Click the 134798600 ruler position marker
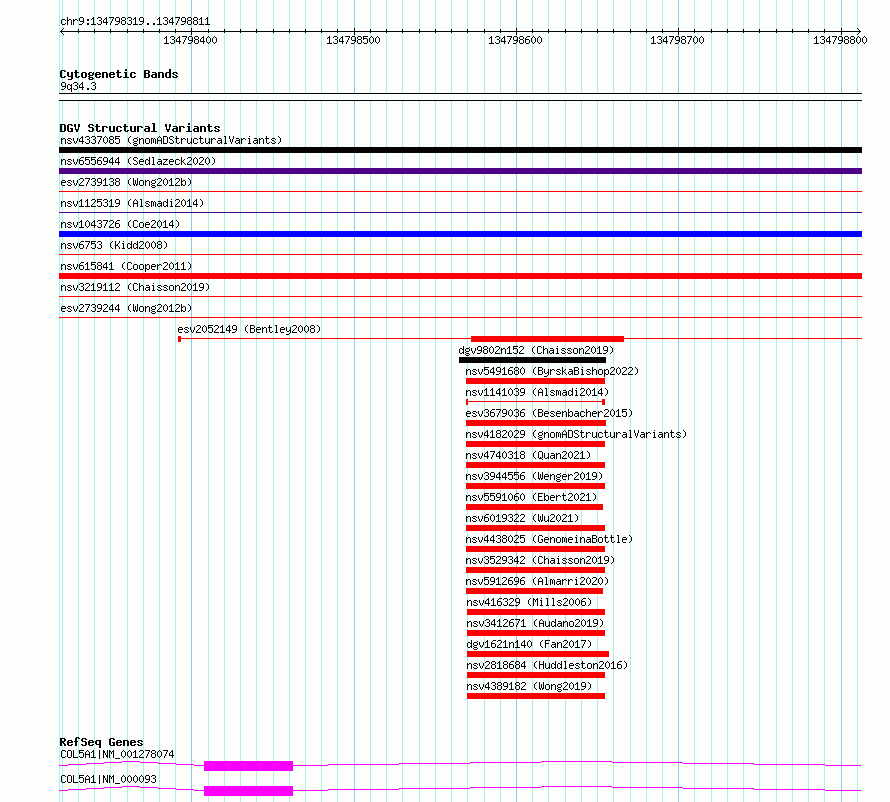The image size is (890, 802). [x=515, y=40]
